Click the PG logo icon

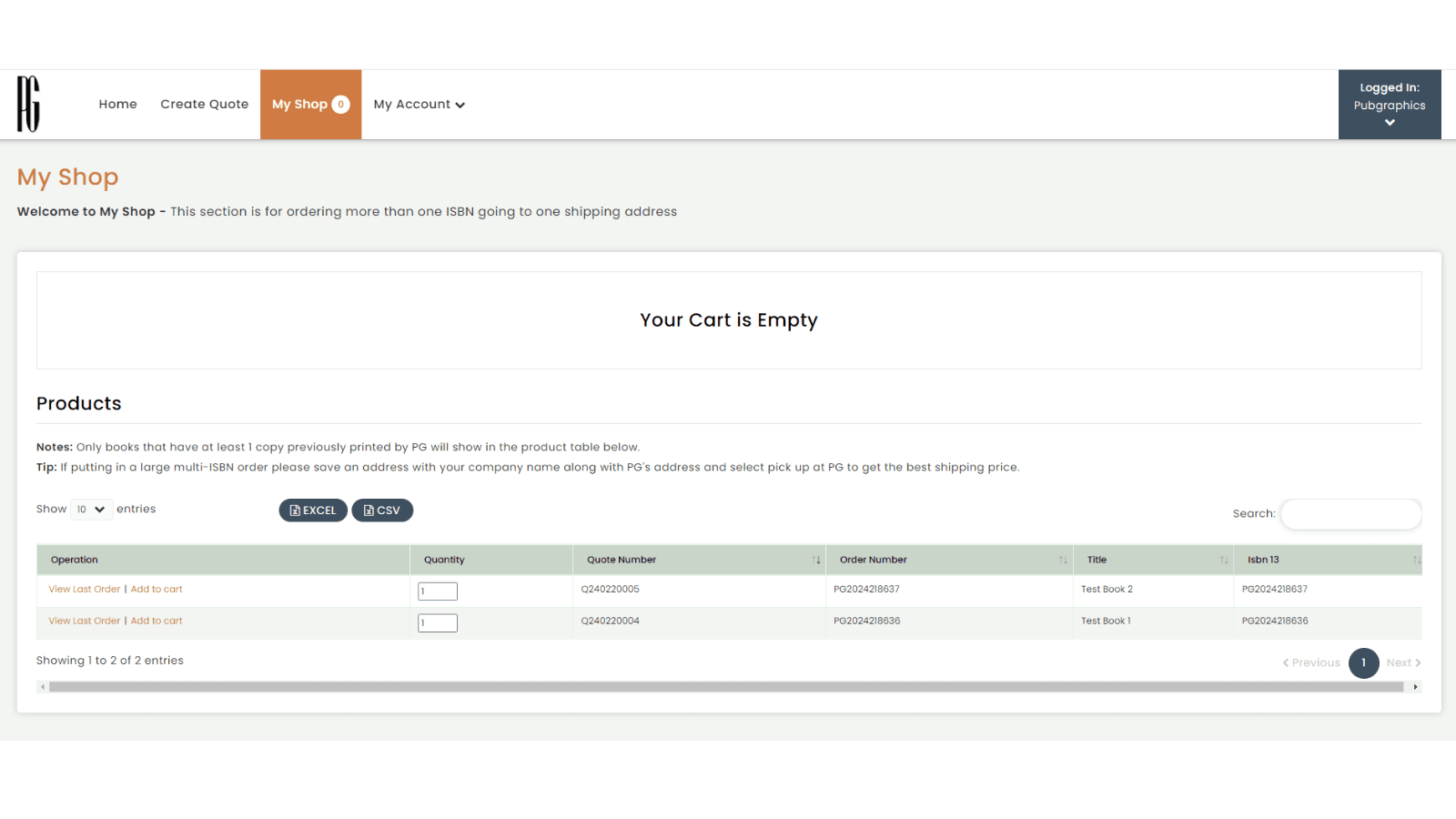28,104
